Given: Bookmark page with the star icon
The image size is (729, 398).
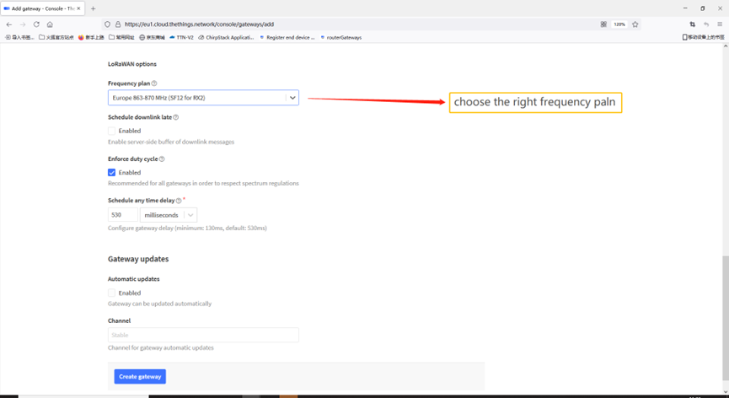Looking at the screenshot, I should tap(635, 24).
